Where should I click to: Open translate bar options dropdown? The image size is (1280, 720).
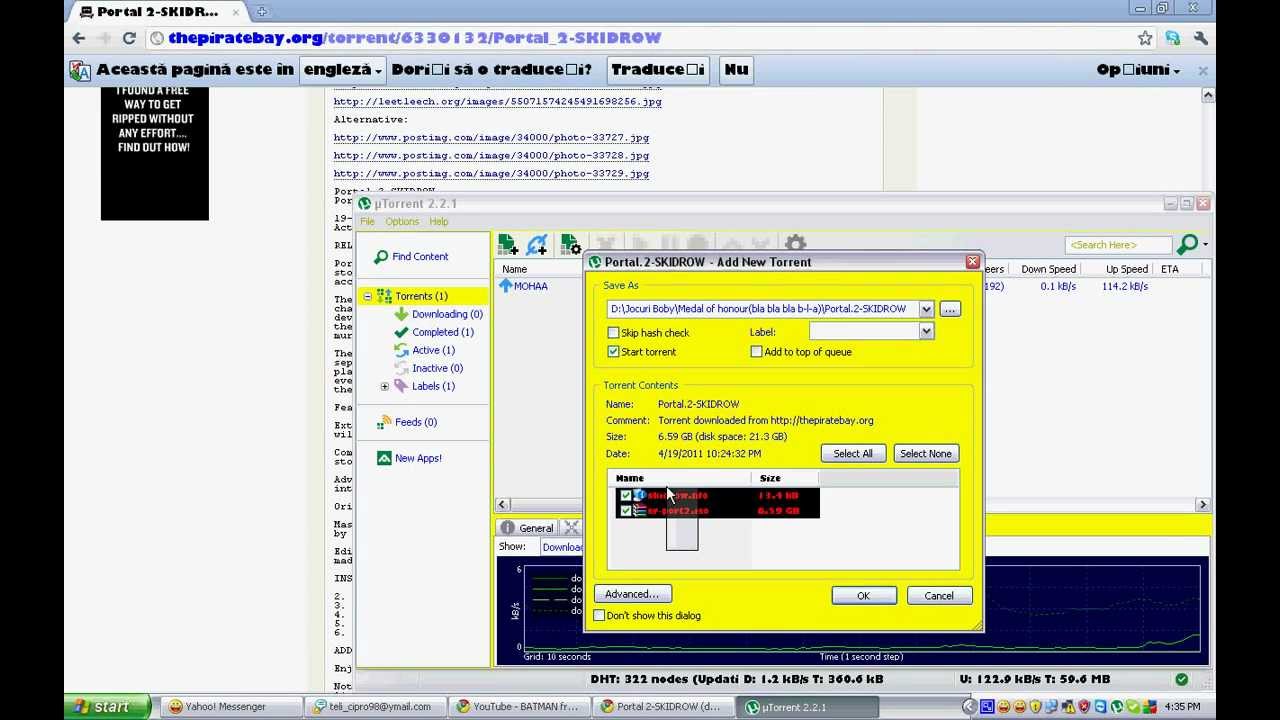(x=1138, y=70)
